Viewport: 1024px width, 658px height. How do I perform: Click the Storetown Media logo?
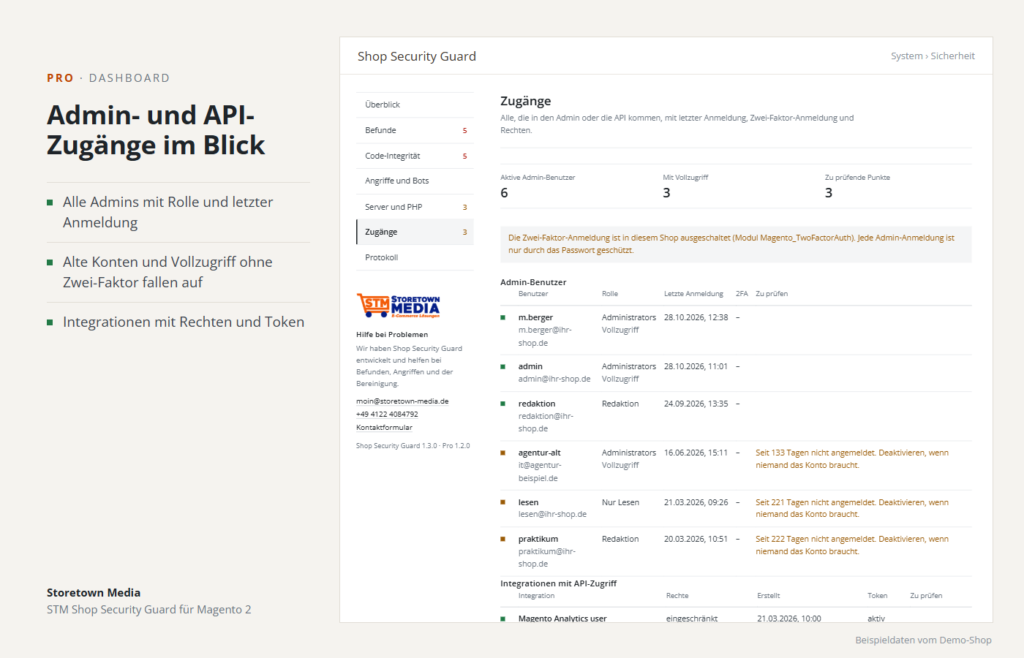[398, 306]
